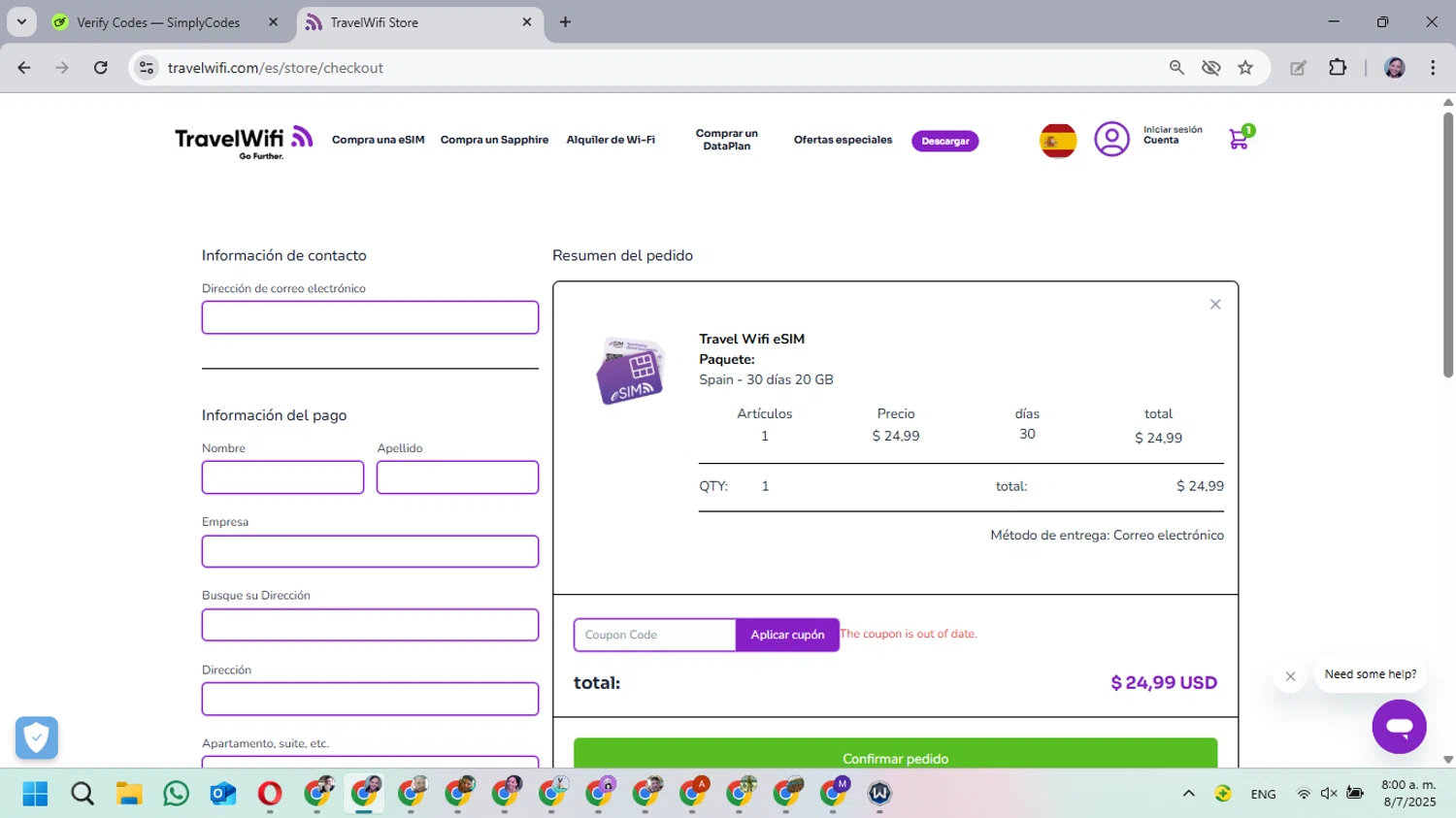Focus the Coupon Code field

coord(655,635)
